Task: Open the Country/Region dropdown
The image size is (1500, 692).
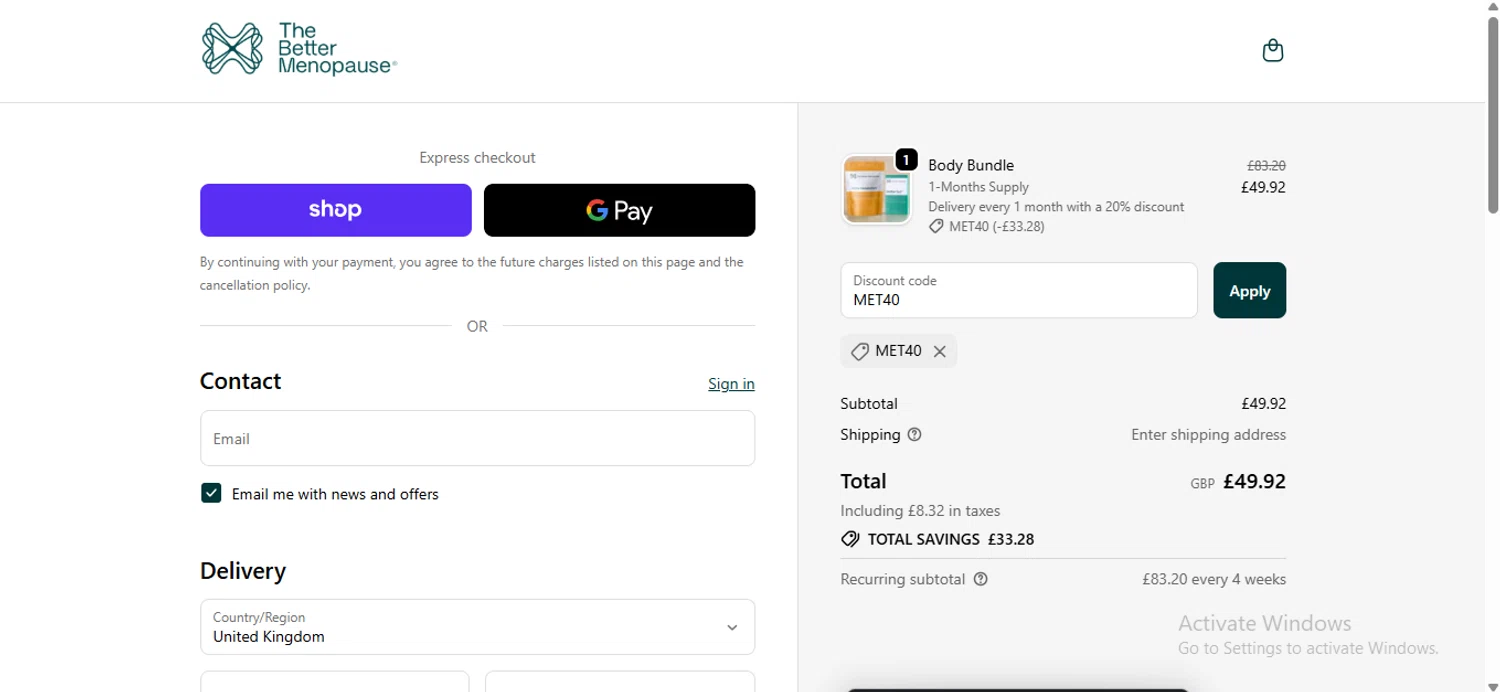Action: [x=477, y=627]
